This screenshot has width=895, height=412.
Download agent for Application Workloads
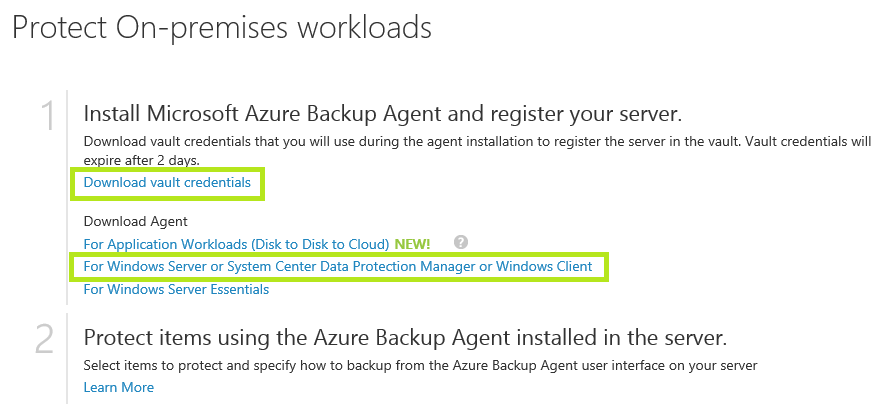click(236, 244)
